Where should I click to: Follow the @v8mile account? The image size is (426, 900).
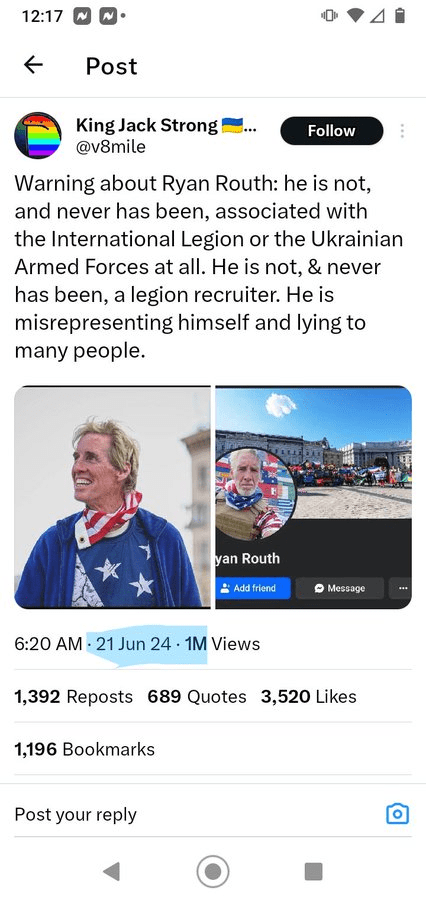[331, 131]
